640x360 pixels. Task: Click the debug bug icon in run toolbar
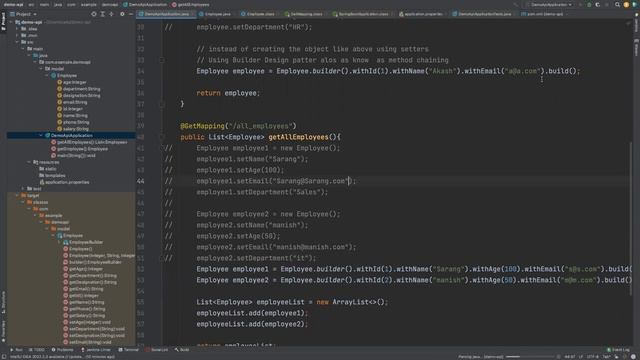point(589,4)
